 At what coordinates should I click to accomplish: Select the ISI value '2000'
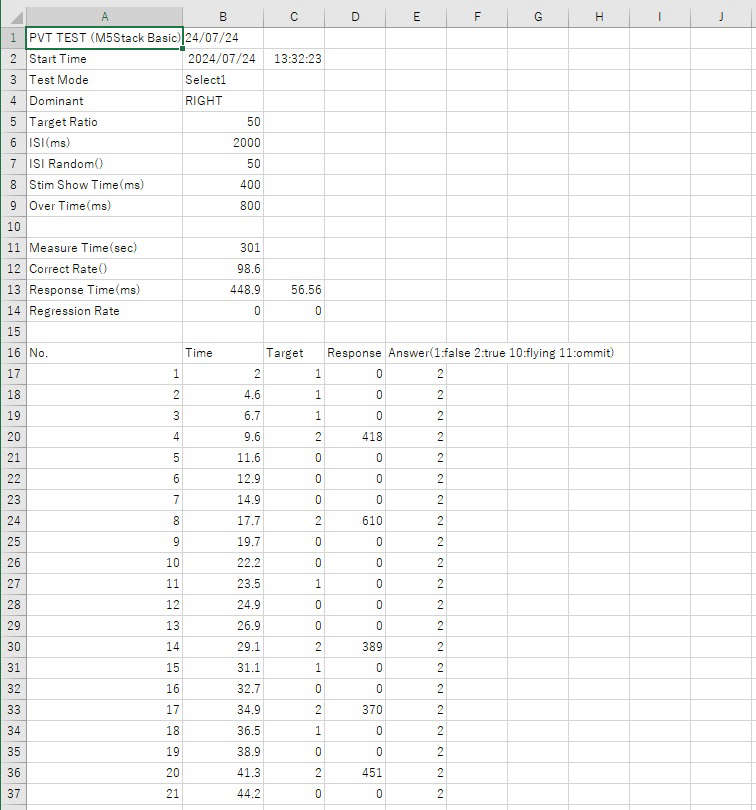[x=223, y=143]
